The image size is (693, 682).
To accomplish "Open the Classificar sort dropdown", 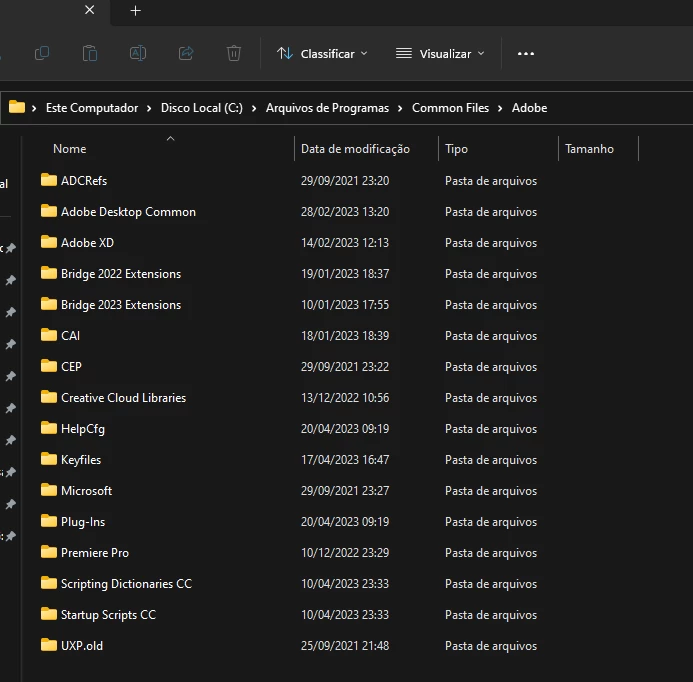I will point(322,54).
